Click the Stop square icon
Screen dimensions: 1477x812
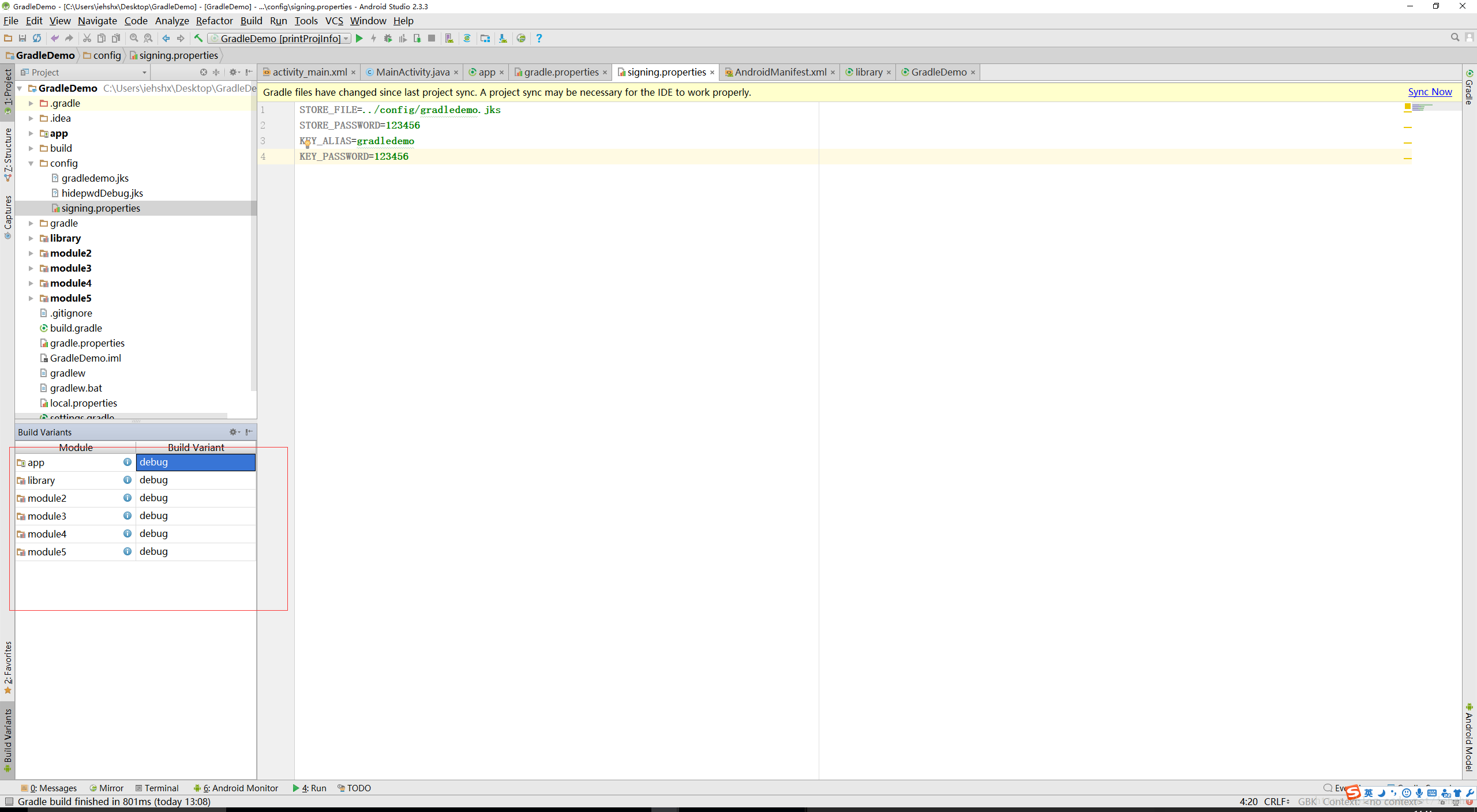(x=432, y=38)
